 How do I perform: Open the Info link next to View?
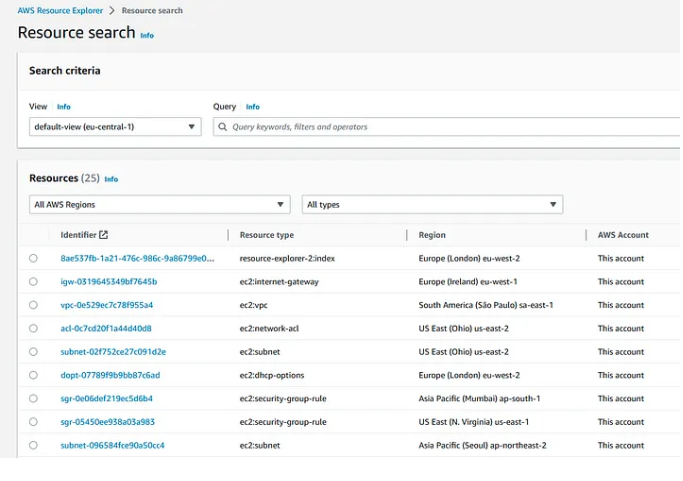pos(64,106)
